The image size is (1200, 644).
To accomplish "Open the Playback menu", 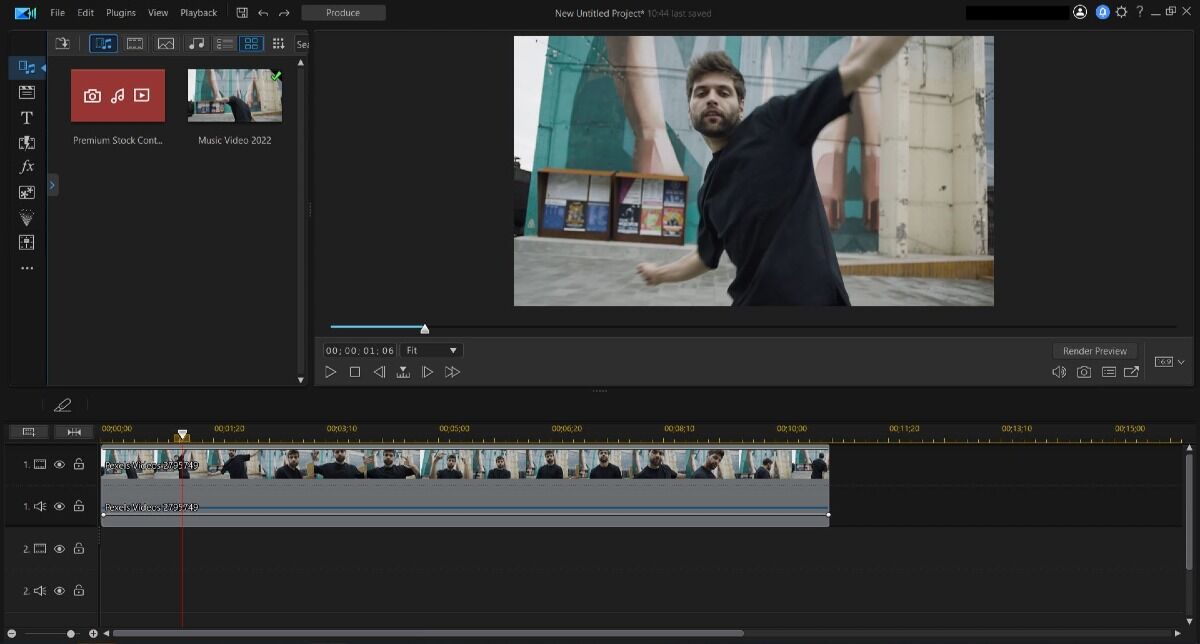I will click(198, 13).
